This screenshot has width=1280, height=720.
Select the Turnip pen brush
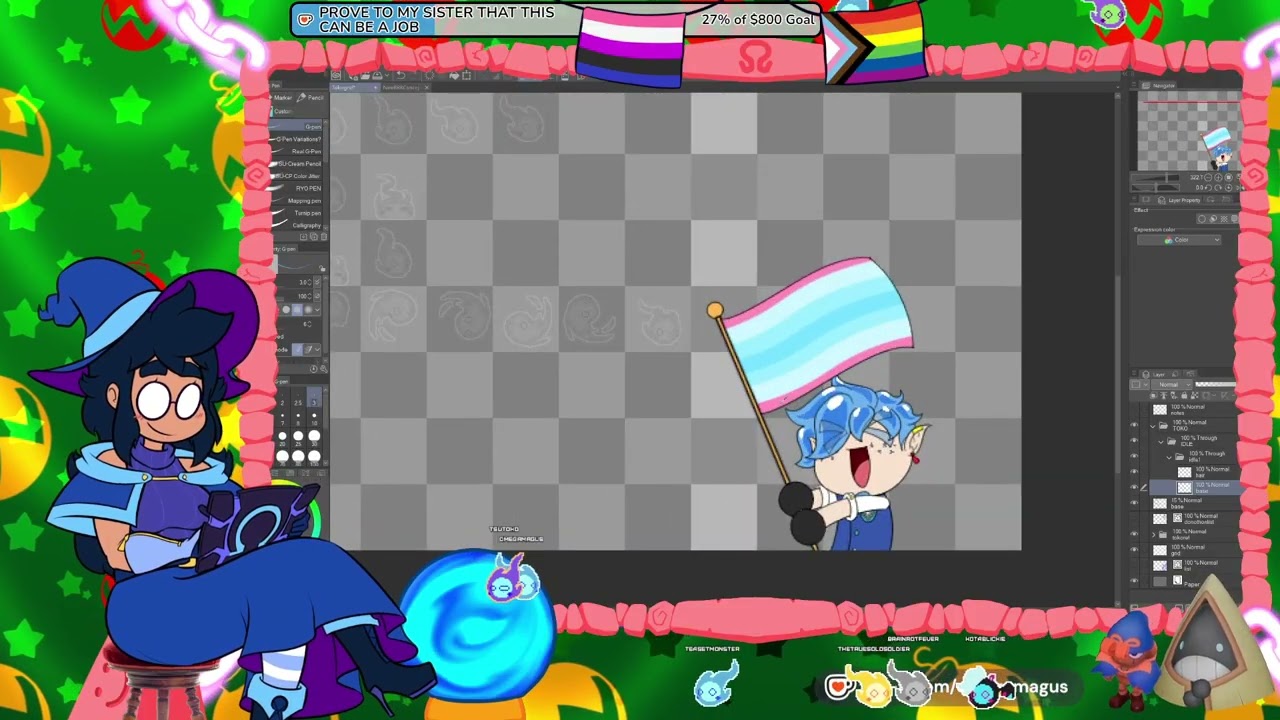[296, 213]
